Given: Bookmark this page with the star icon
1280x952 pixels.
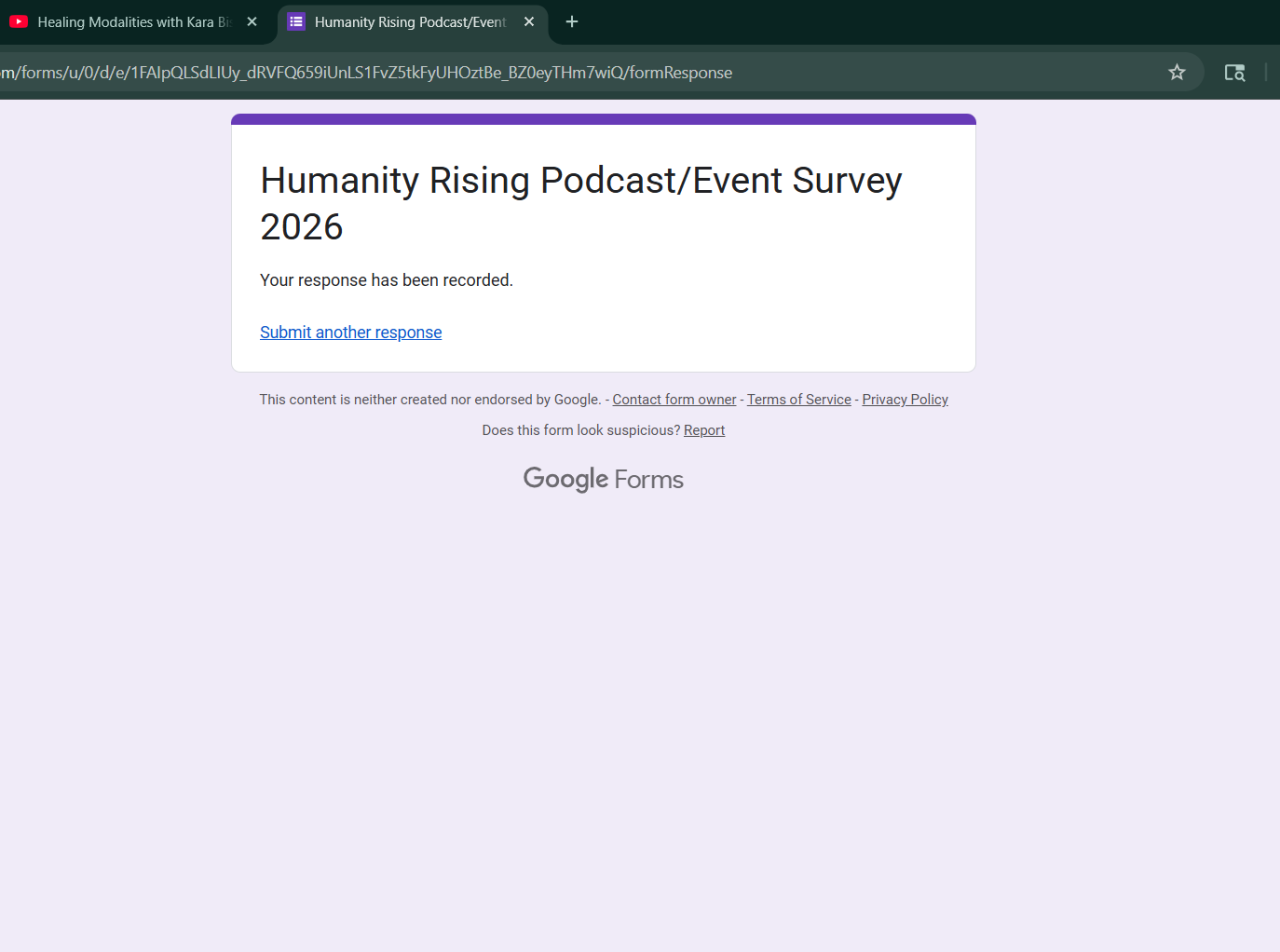Looking at the screenshot, I should (1177, 73).
